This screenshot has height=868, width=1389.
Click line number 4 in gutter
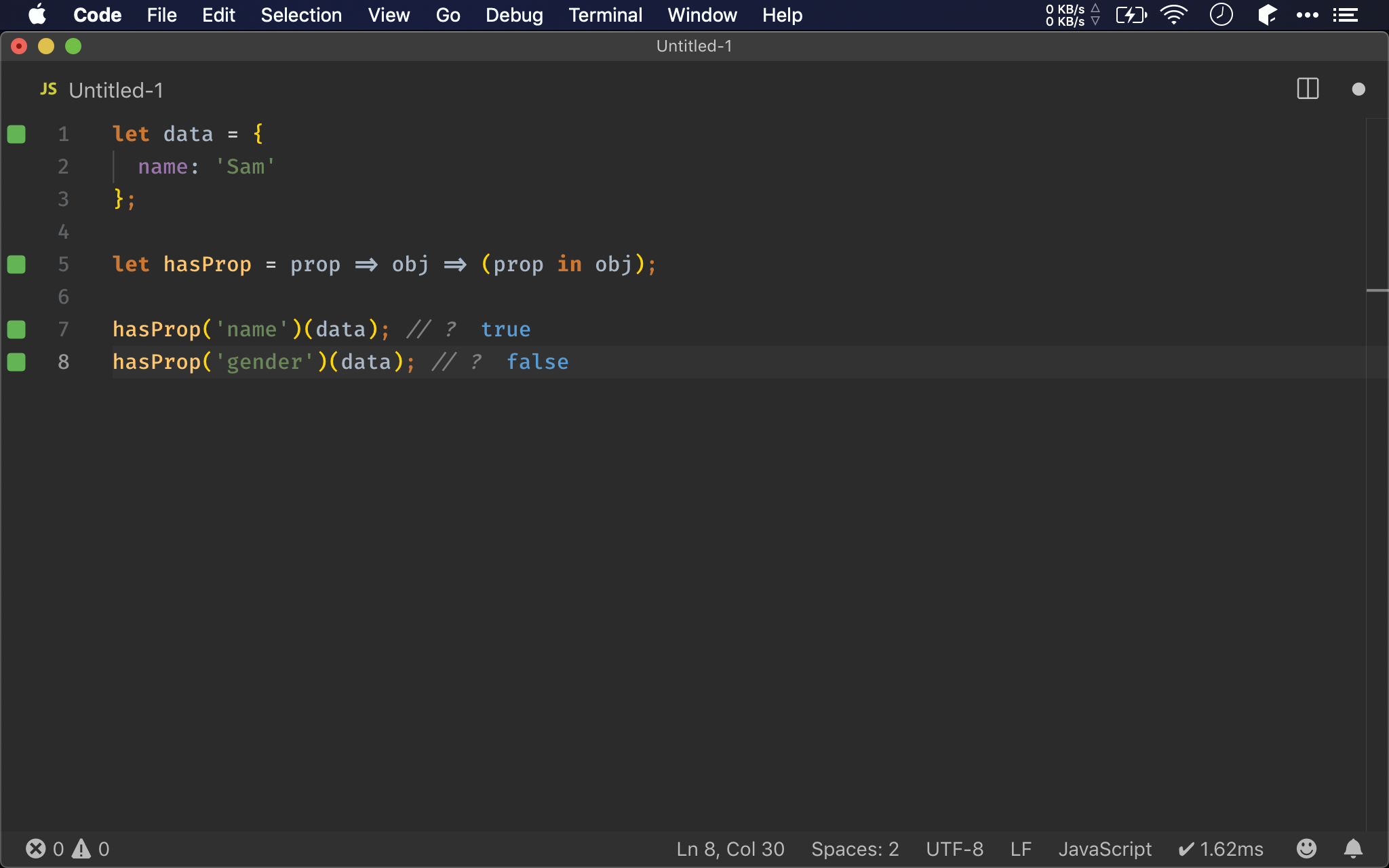[x=63, y=232]
